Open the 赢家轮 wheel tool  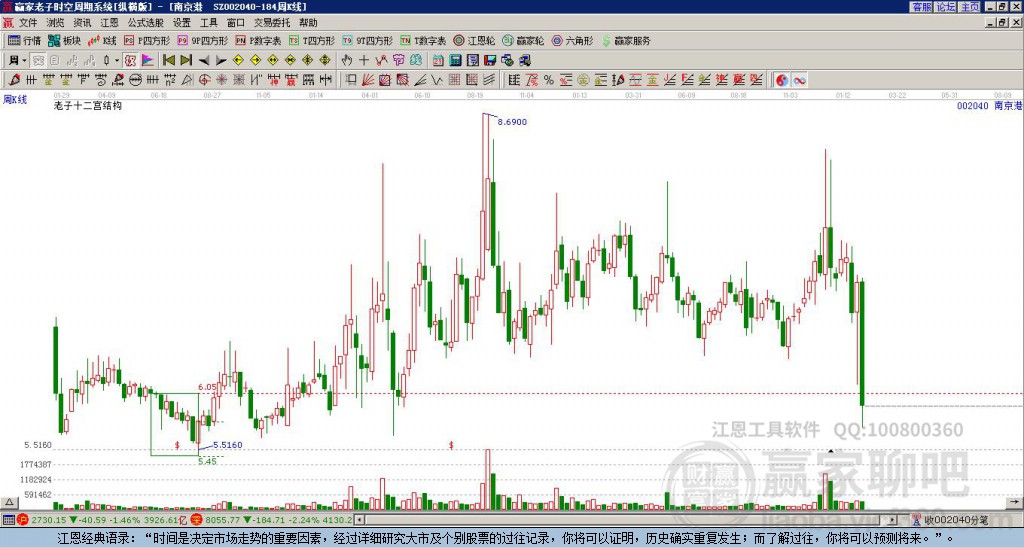pyautogui.click(x=523, y=40)
